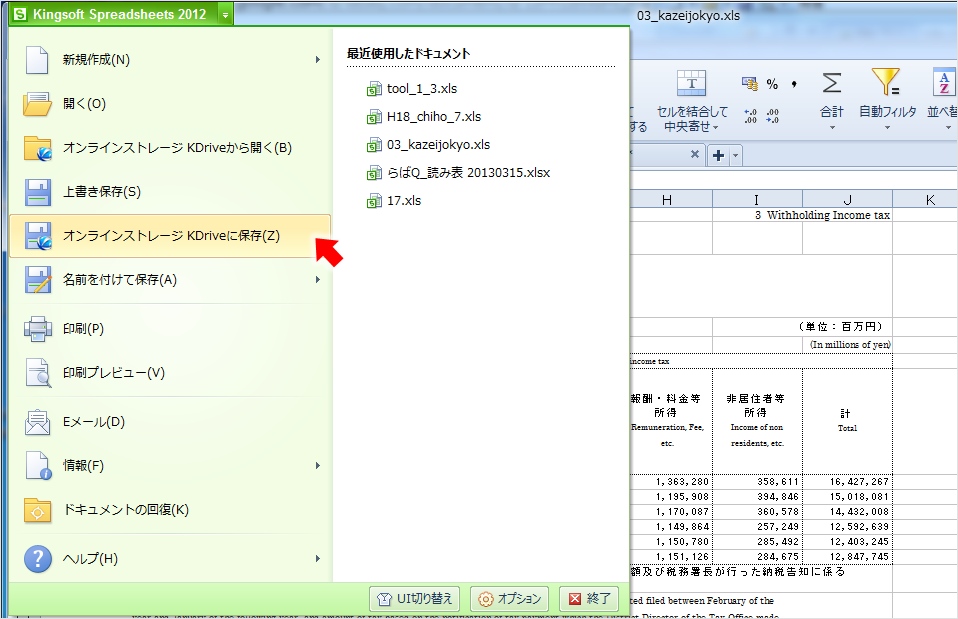
Task: Select オンラインストレージ KDriveに保存(Z)
Action: (170, 236)
